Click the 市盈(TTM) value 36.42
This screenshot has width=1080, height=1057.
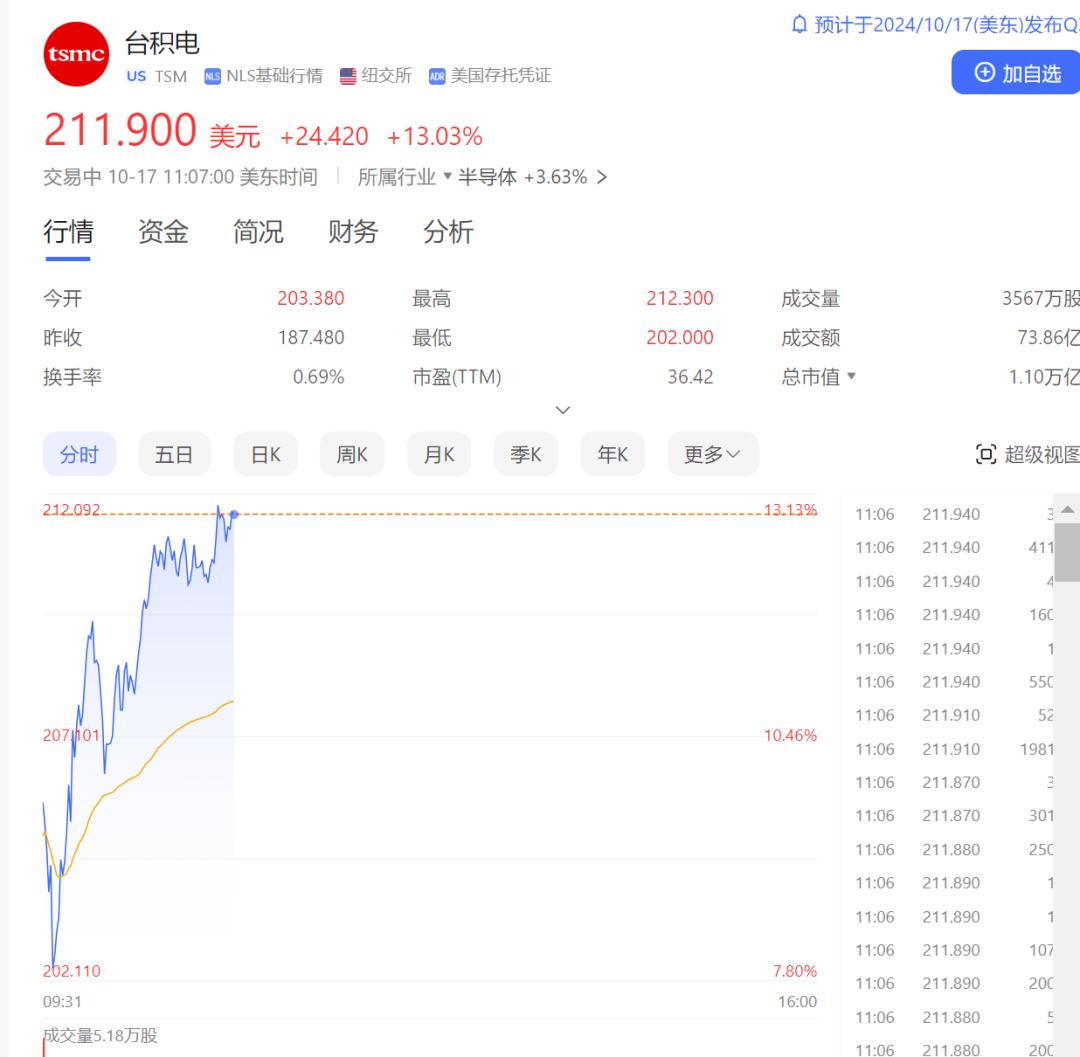690,377
